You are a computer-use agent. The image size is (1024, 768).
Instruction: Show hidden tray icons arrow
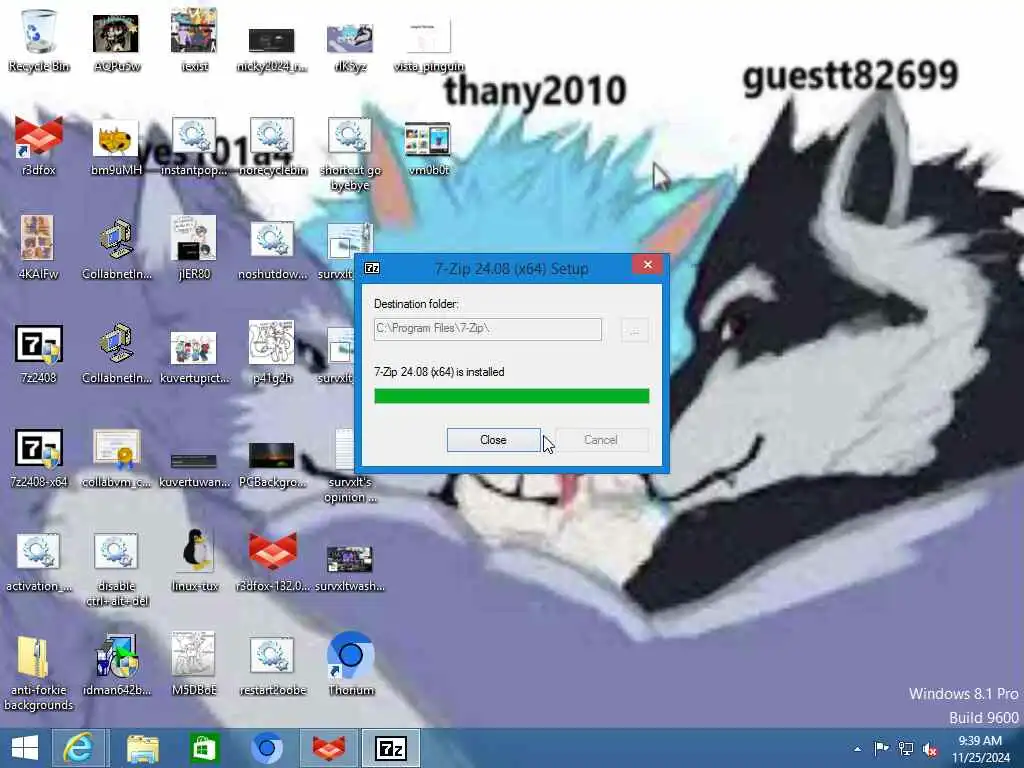(857, 749)
